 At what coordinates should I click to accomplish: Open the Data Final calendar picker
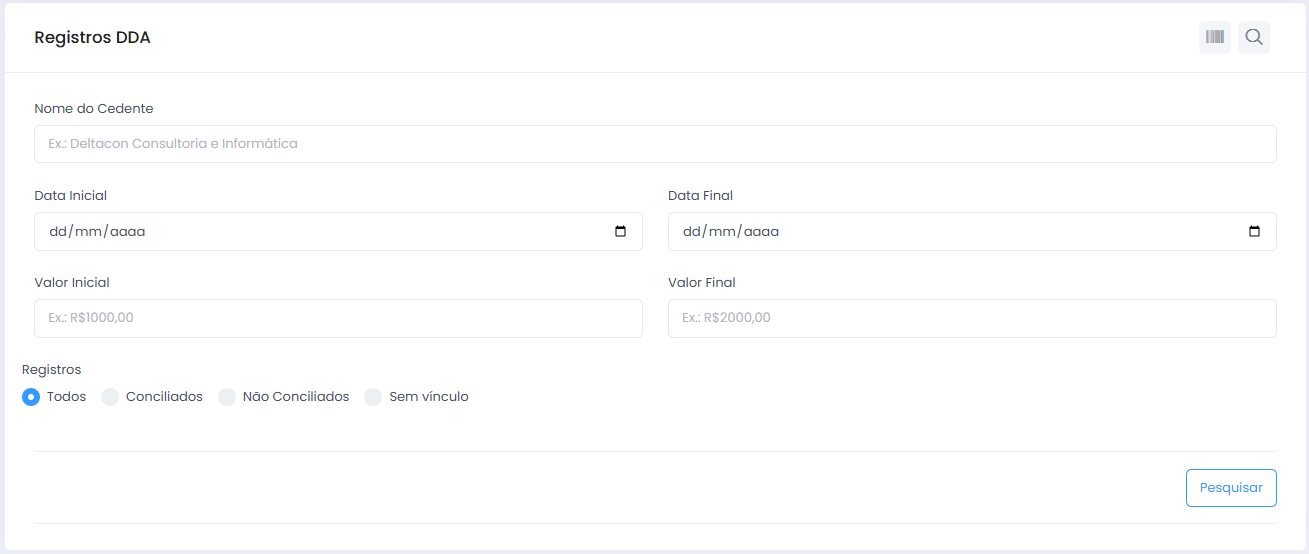1254,232
